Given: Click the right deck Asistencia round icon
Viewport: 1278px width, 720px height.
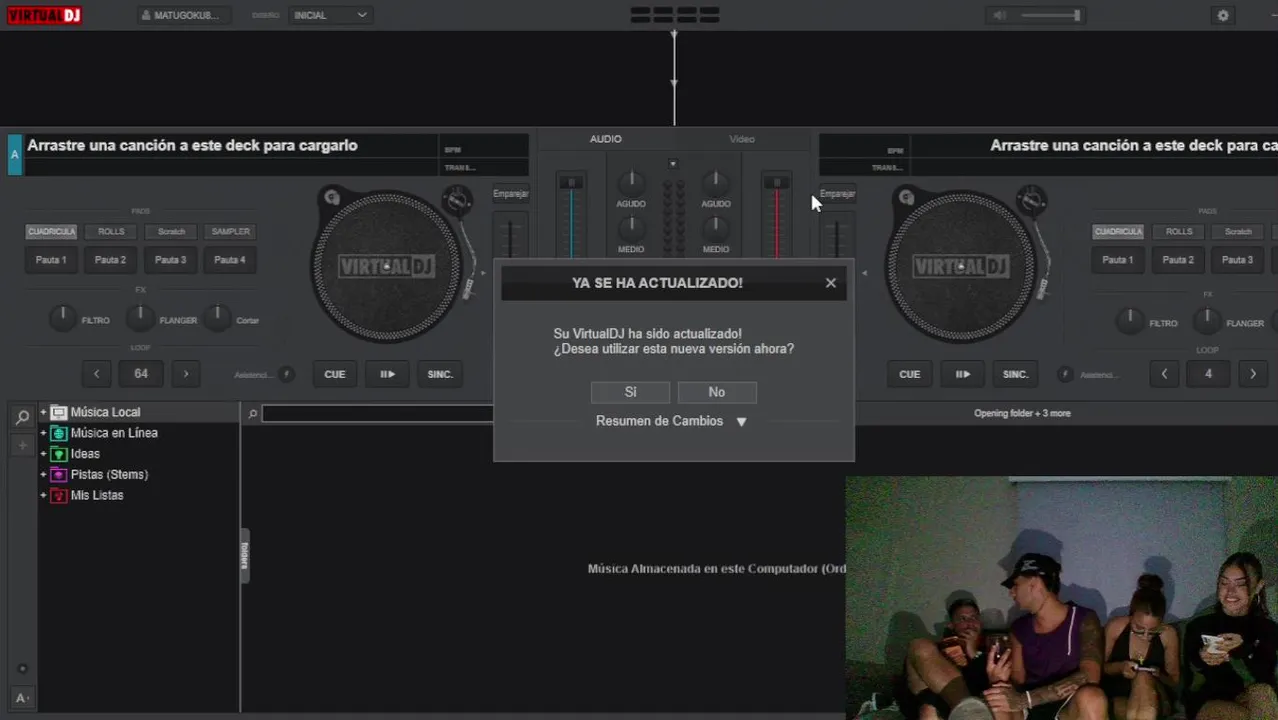Looking at the screenshot, I should (x=1066, y=374).
